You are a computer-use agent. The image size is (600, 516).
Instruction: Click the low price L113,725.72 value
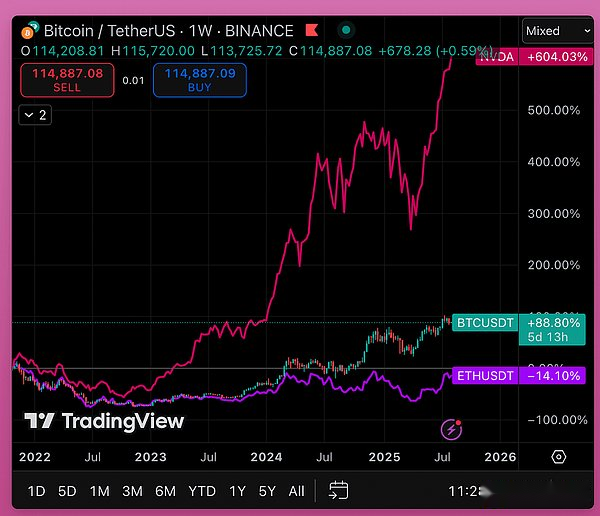click(241, 51)
